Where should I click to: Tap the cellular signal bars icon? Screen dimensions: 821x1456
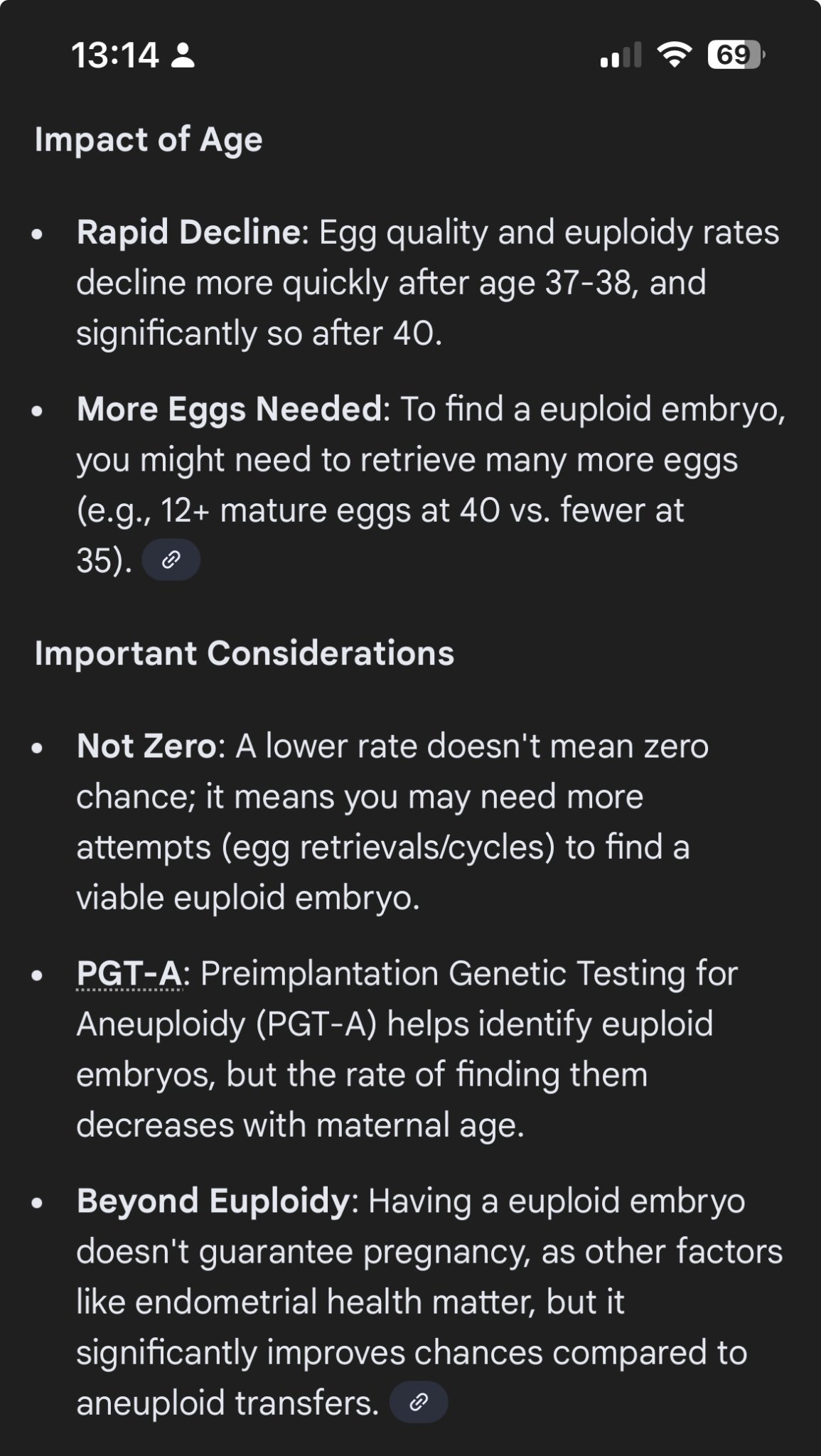(621, 55)
